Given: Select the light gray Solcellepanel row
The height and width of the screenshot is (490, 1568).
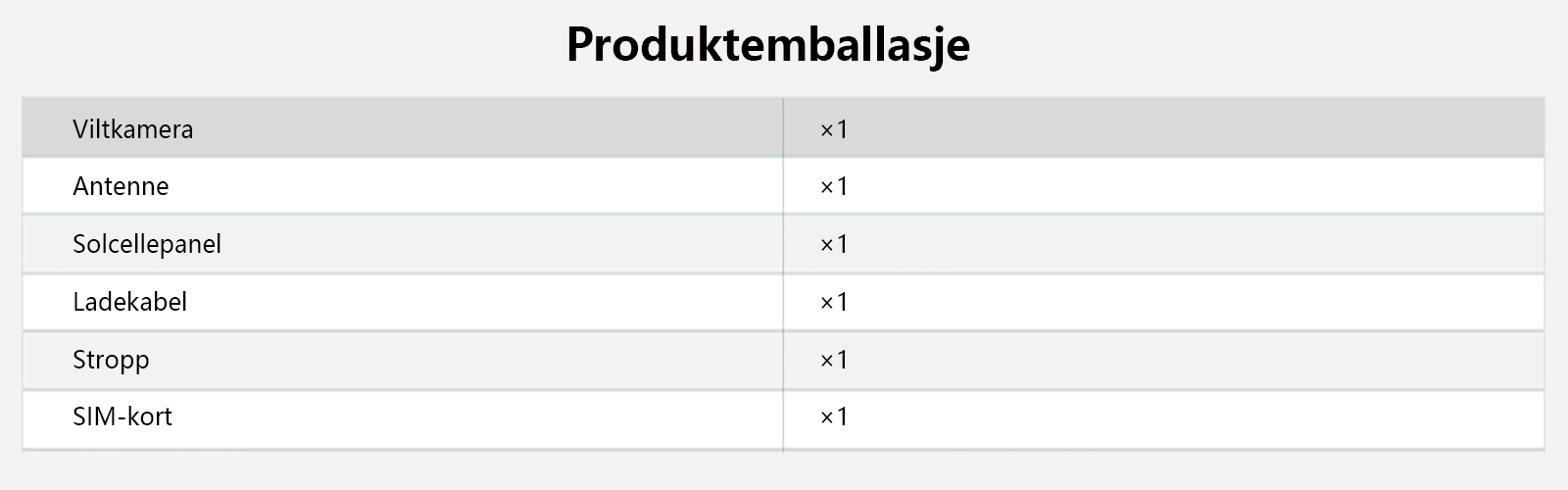Looking at the screenshot, I should tap(1176, 244).
